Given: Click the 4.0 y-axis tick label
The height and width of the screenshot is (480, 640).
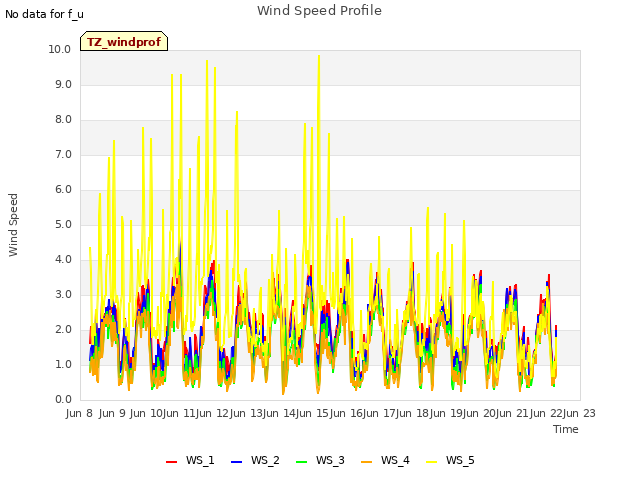Looking at the screenshot, I should 63,260.
